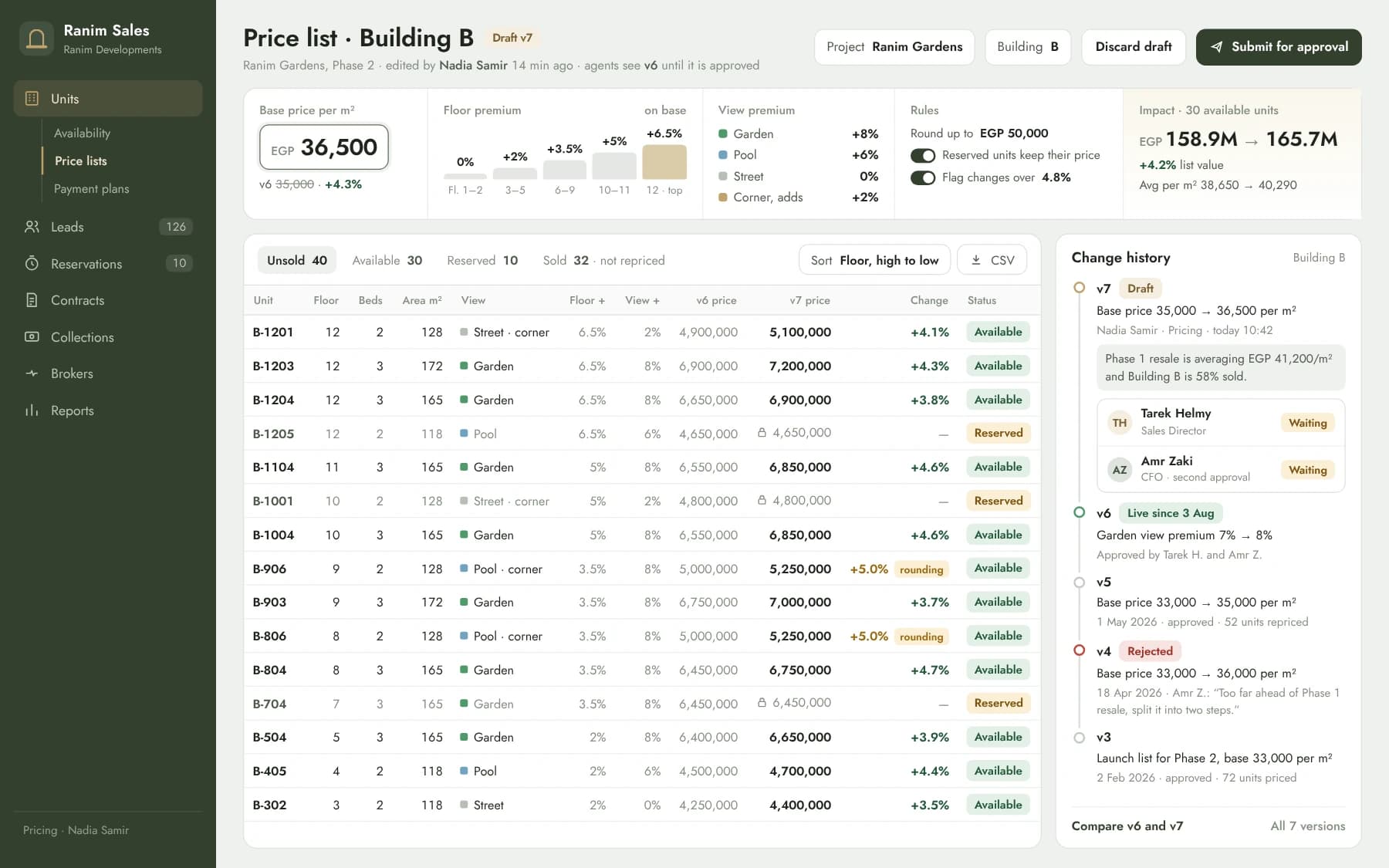Click the Garden view premium green swatch

pos(723,133)
